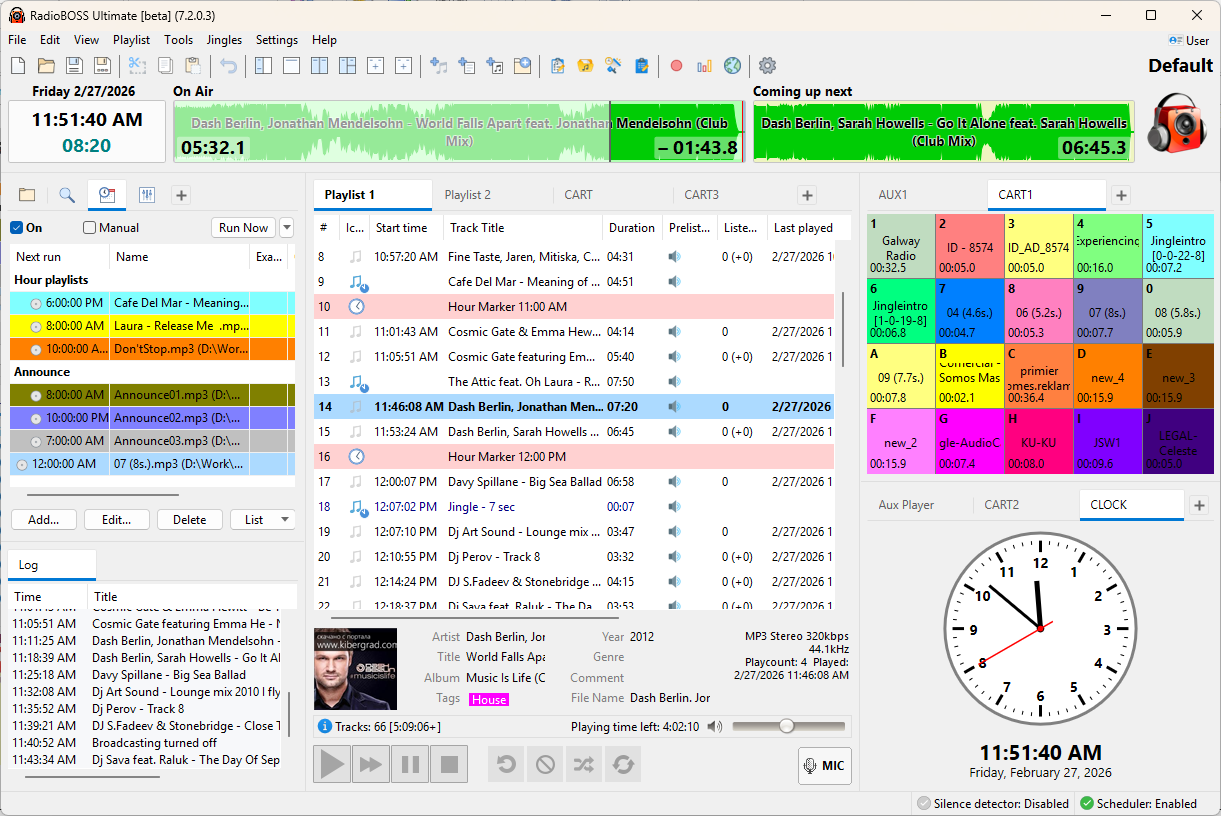Image resolution: width=1221 pixels, height=816 pixels.
Task: Click the yellow music library folder icon
Action: [586, 66]
